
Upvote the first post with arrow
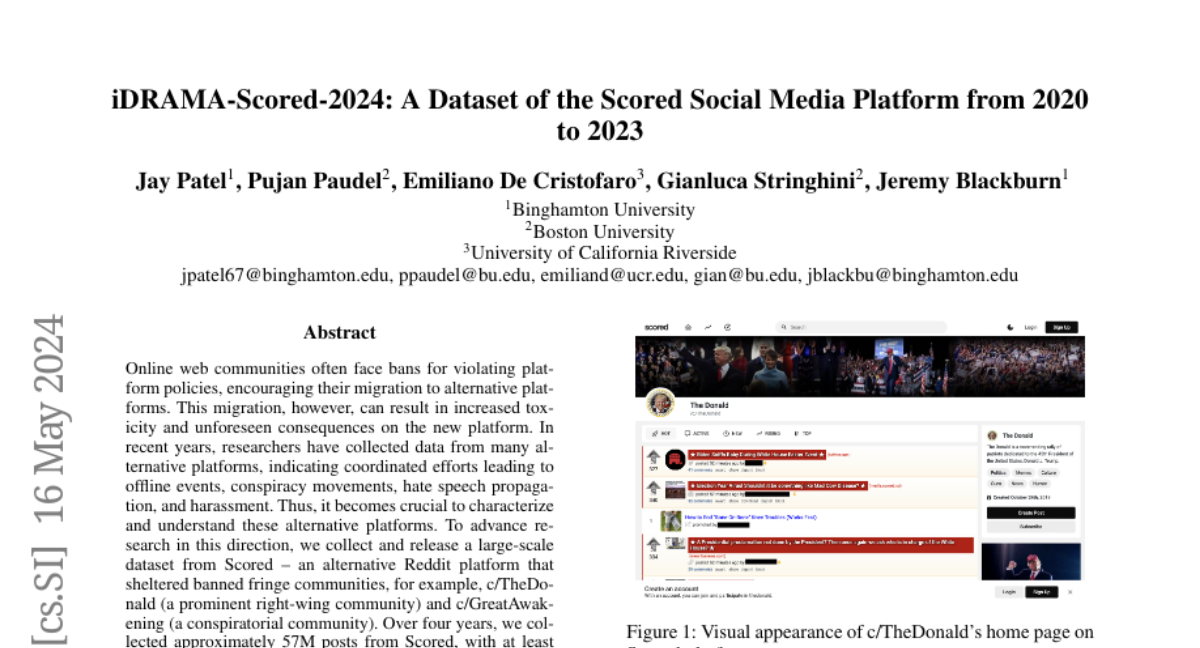point(651,455)
